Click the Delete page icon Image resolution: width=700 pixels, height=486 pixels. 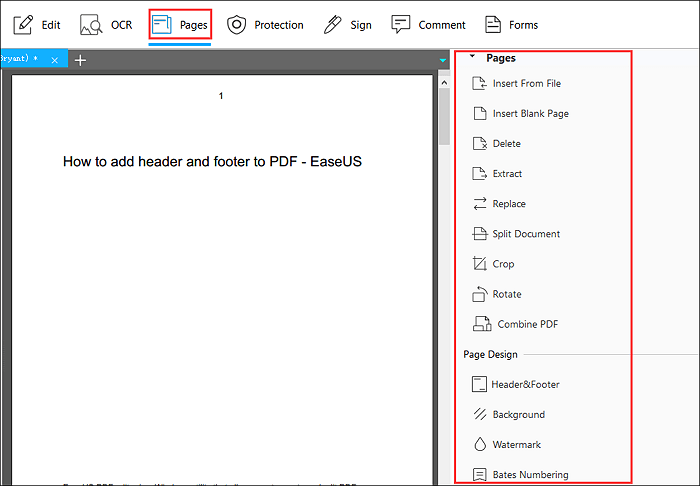480,143
